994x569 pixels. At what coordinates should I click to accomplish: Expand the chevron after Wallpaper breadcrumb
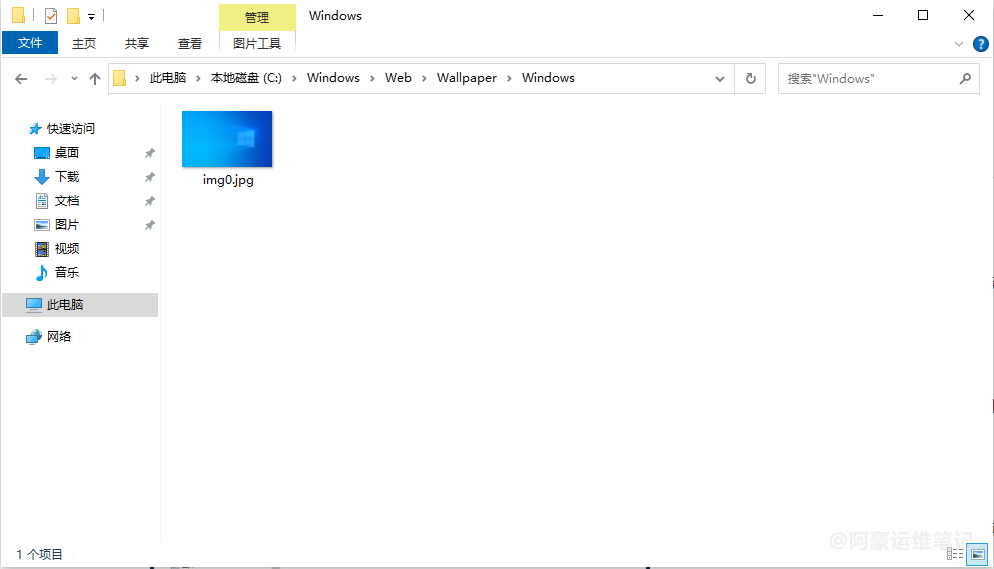[509, 79]
